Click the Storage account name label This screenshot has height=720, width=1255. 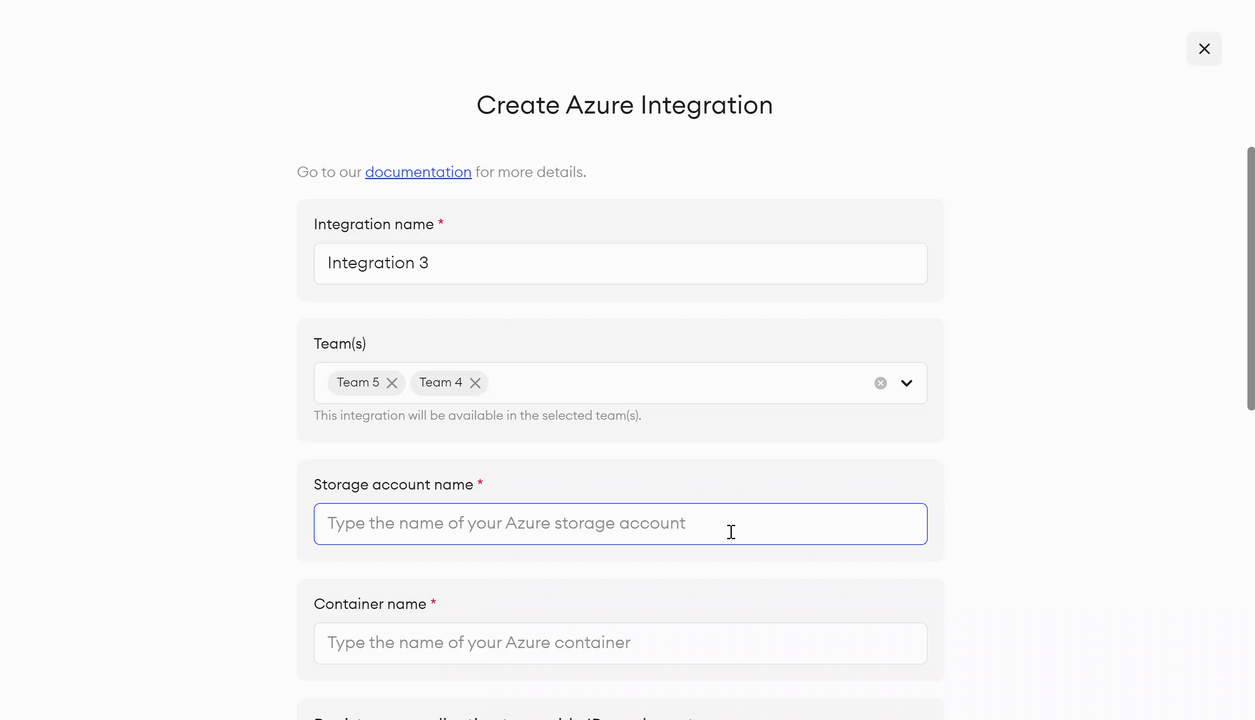click(x=394, y=484)
